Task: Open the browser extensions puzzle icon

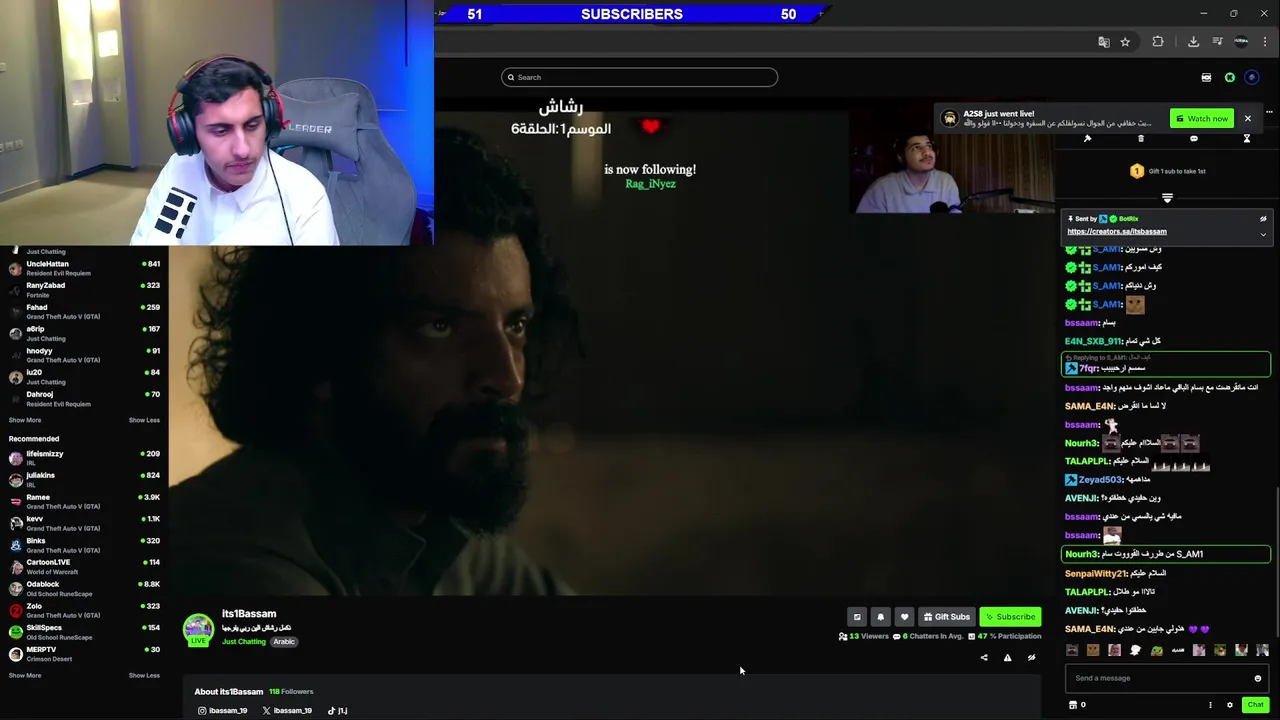Action: (x=1158, y=42)
